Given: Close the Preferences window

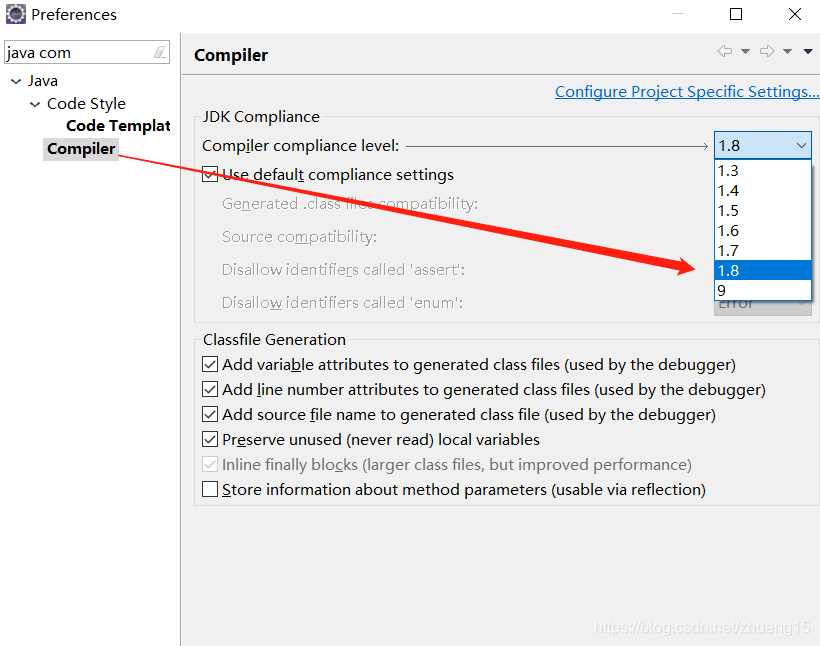Looking at the screenshot, I should coord(795,14).
